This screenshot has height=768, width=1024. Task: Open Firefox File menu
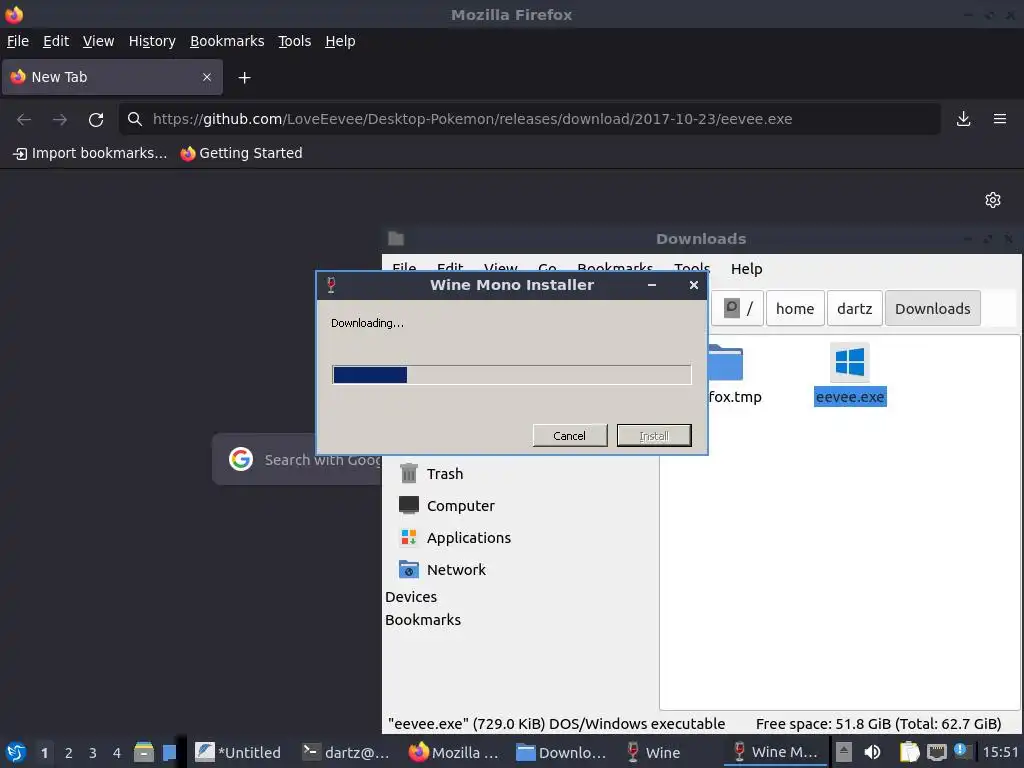tap(18, 41)
